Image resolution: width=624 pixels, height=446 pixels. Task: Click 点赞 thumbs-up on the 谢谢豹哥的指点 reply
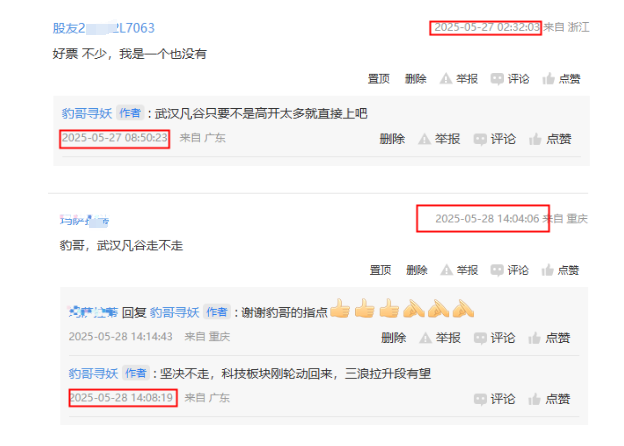pos(534,338)
